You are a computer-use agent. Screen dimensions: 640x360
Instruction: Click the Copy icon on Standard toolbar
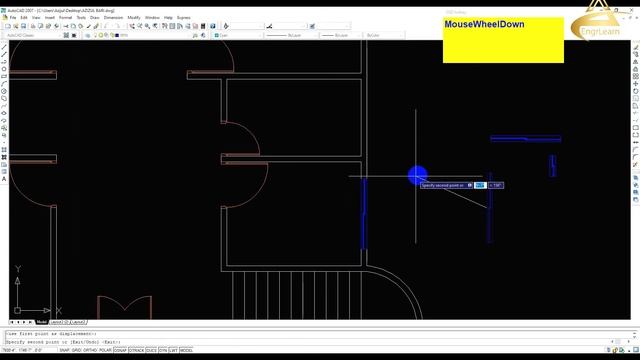(73, 26)
